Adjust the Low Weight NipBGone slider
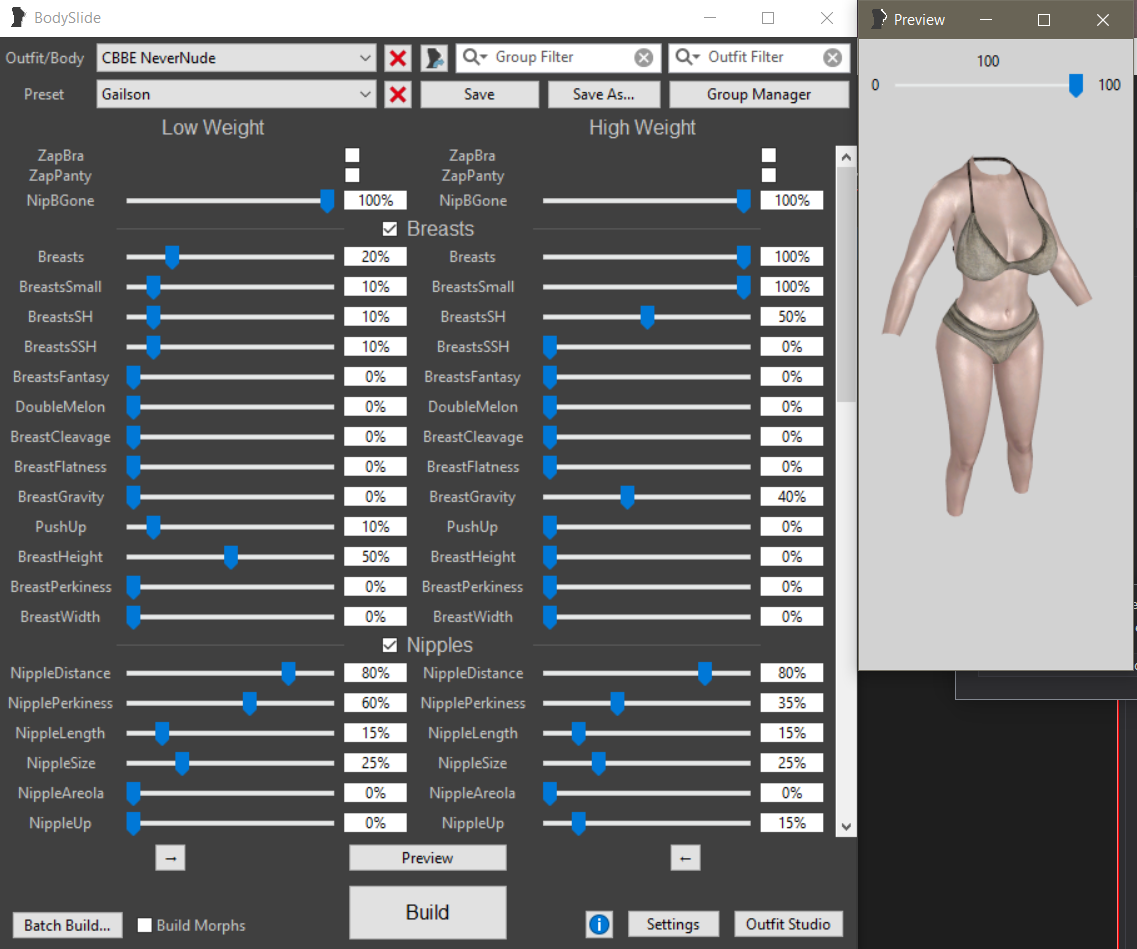Image resolution: width=1137 pixels, height=949 pixels. click(x=327, y=201)
